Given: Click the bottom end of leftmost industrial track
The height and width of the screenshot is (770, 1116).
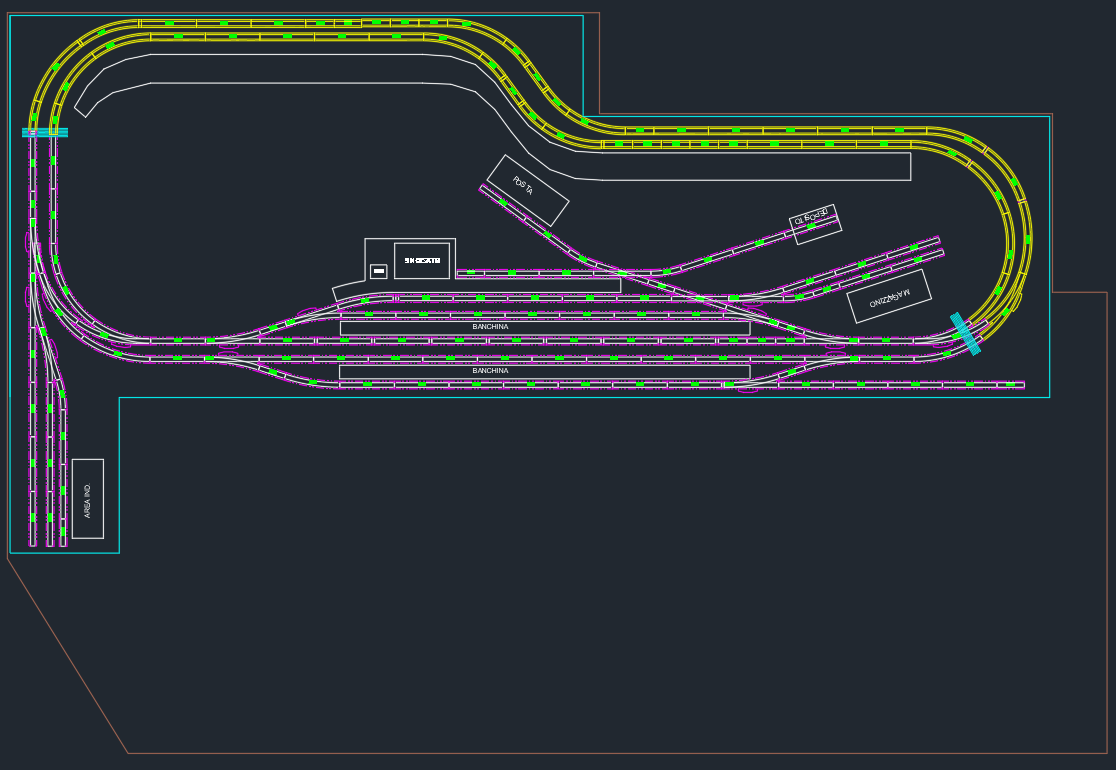Looking at the screenshot, I should point(33,542).
